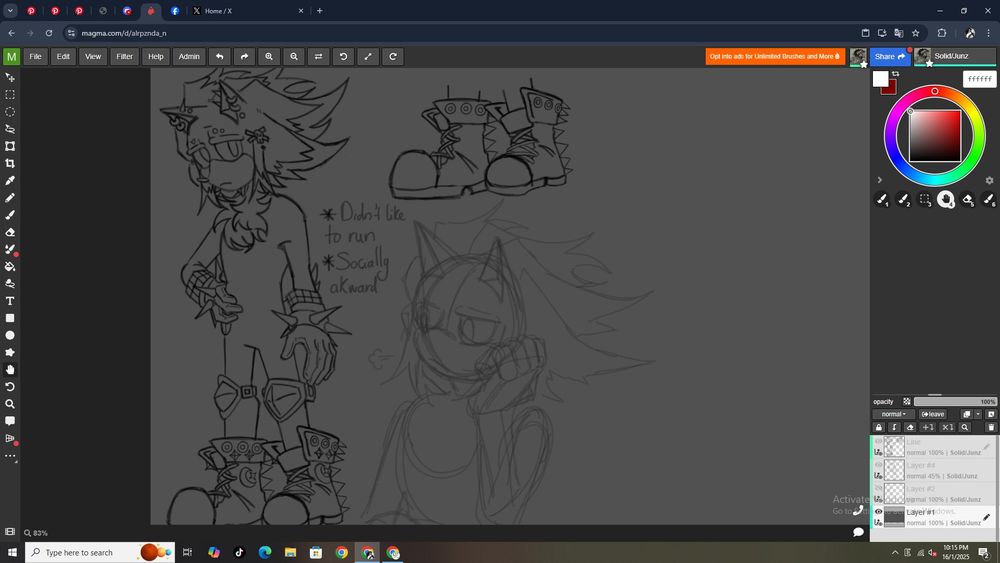The width and height of the screenshot is (1000, 563).
Task: Choose the lasso selection tool
Action: pyautogui.click(x=10, y=129)
